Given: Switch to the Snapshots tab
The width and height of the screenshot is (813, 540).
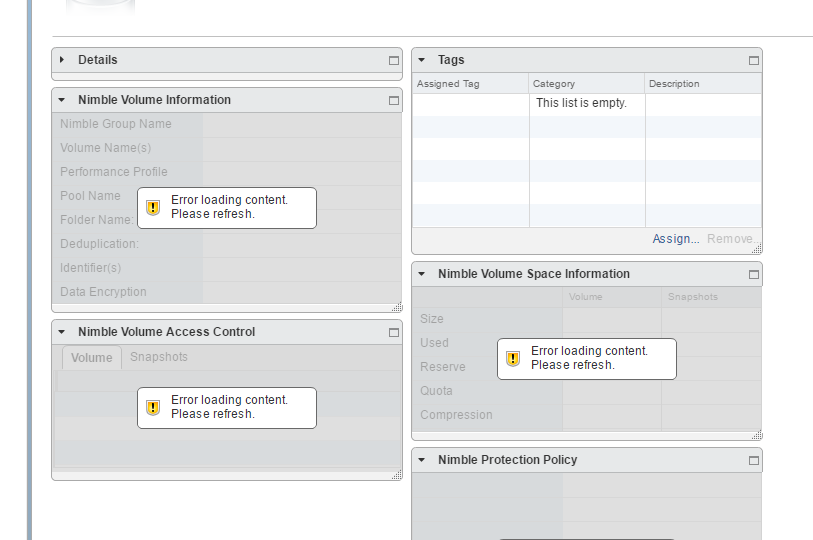Looking at the screenshot, I should tap(159, 357).
